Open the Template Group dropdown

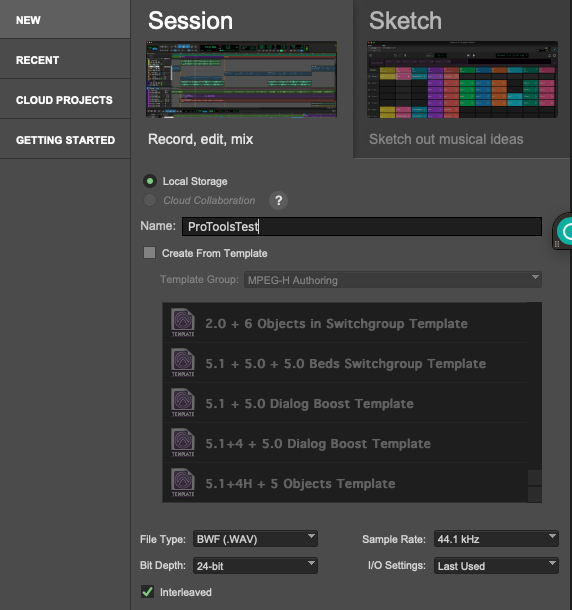(x=393, y=280)
